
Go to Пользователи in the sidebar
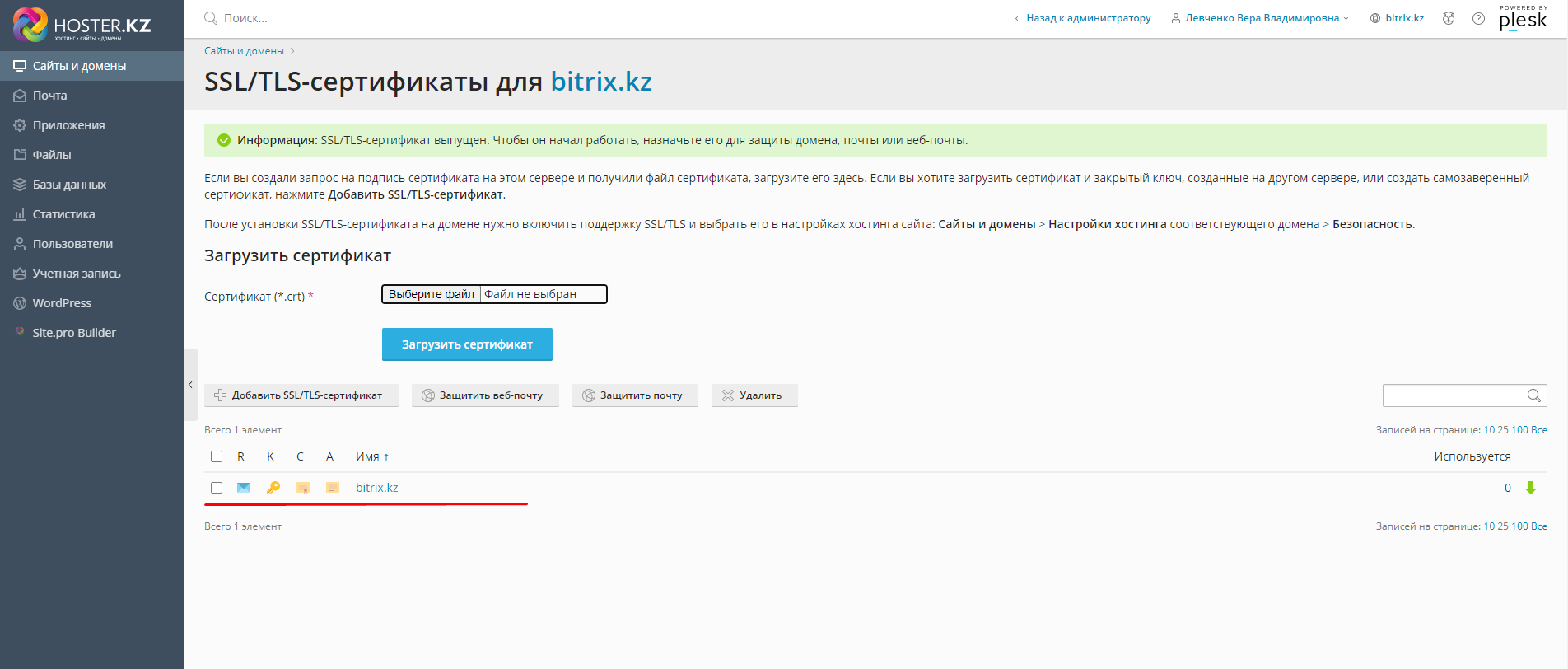[x=92, y=244]
